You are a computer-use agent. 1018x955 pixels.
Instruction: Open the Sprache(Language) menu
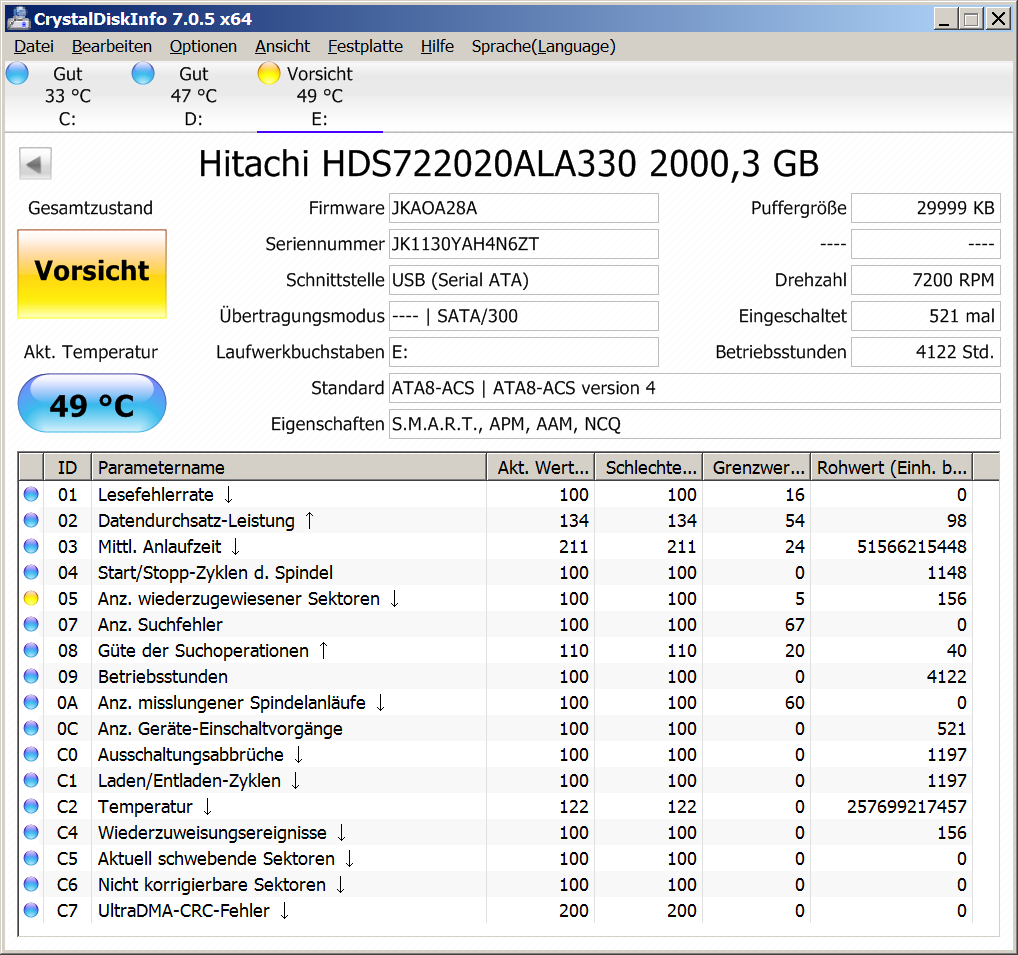pos(543,46)
